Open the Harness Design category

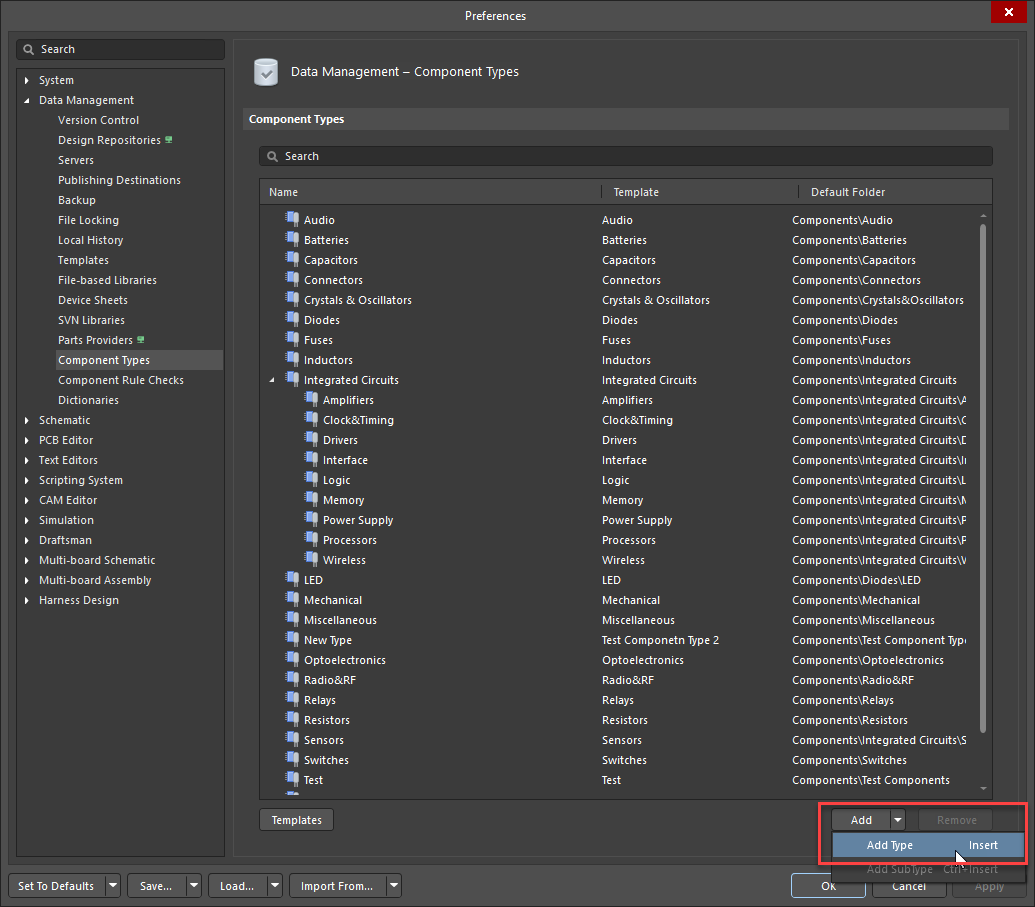(x=79, y=600)
